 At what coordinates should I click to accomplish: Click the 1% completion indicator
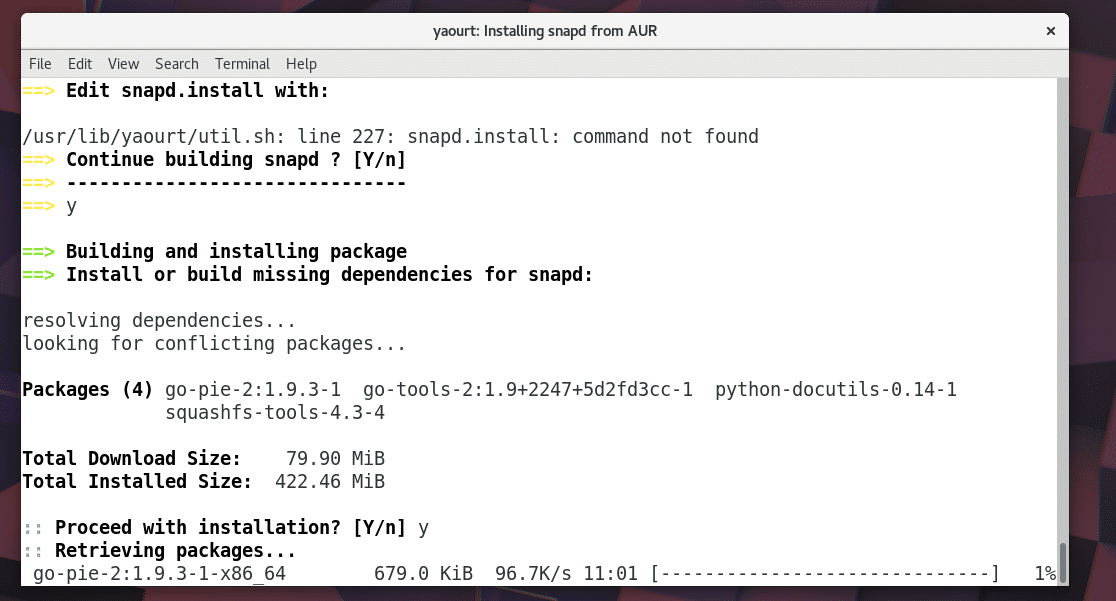coord(1045,573)
